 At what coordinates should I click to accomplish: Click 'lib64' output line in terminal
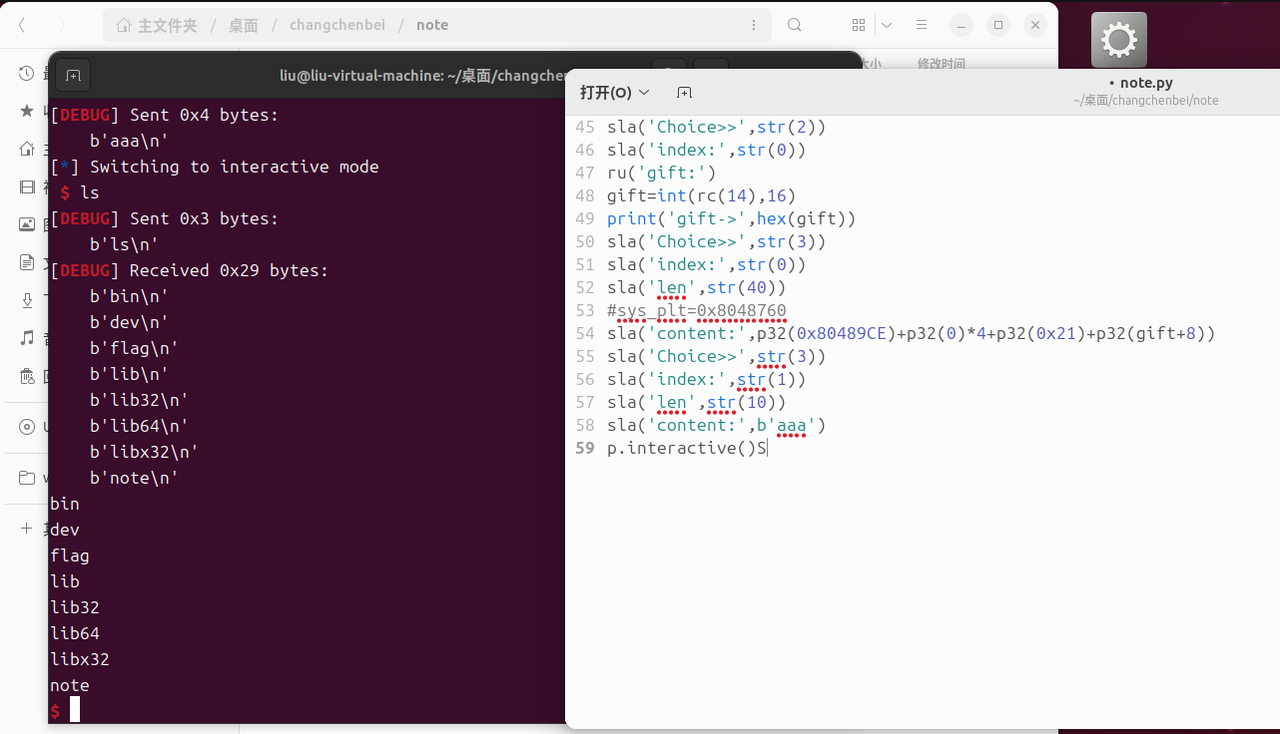(74, 633)
